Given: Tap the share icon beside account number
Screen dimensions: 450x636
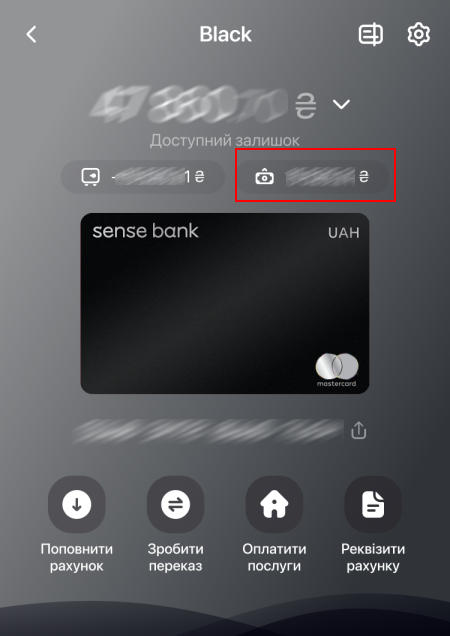Looking at the screenshot, I should pos(358,430).
